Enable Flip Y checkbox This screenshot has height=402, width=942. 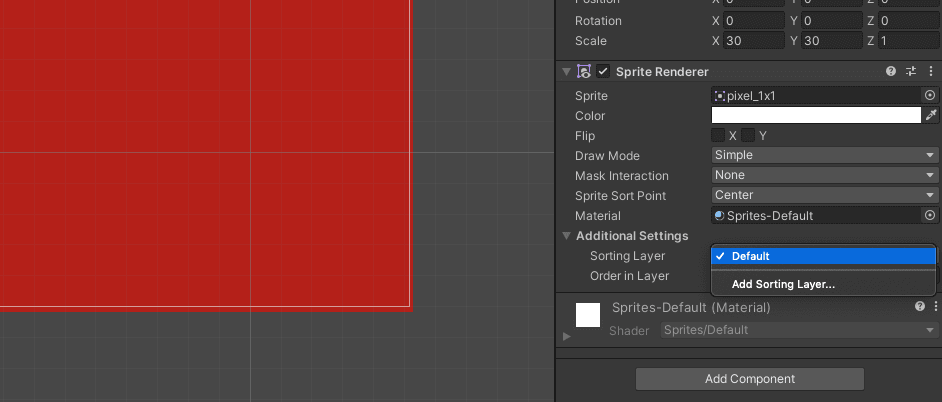(x=748, y=136)
